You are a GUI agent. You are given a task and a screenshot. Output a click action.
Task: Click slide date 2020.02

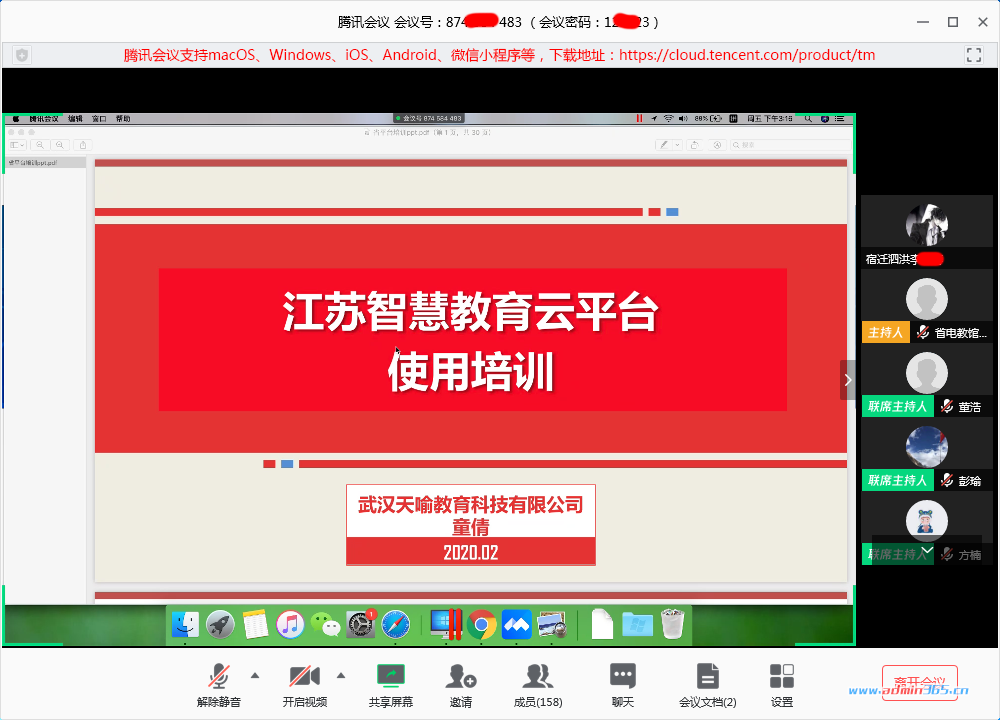(x=471, y=553)
